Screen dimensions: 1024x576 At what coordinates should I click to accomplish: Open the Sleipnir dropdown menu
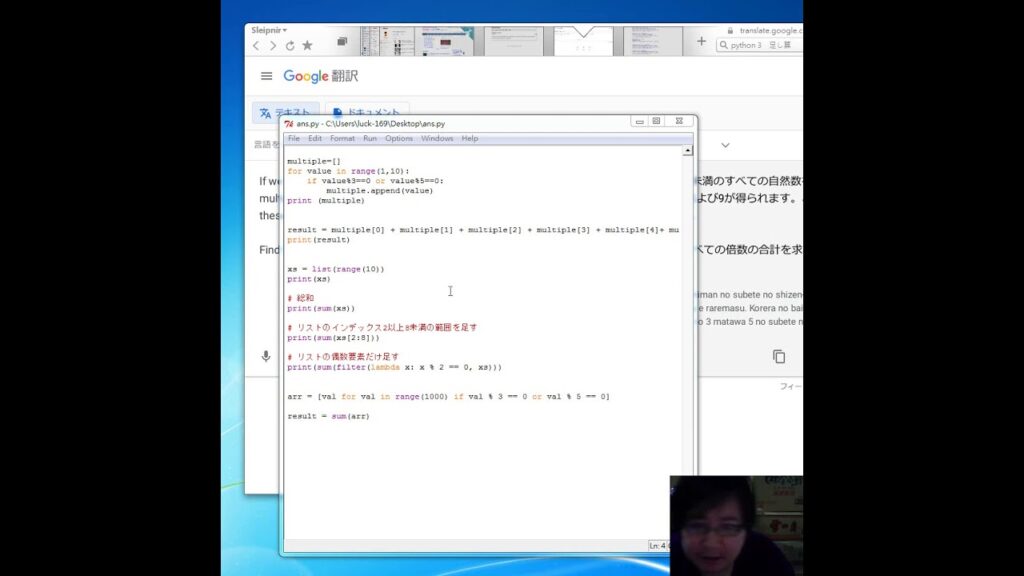point(269,29)
